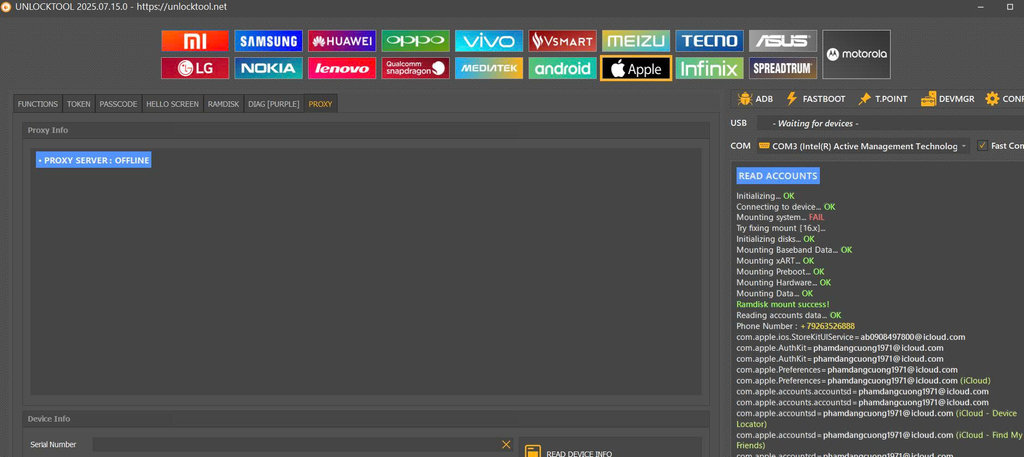This screenshot has height=457, width=1024.
Task: Click the 'Mounting xART... OK' log line
Action: coord(775,261)
